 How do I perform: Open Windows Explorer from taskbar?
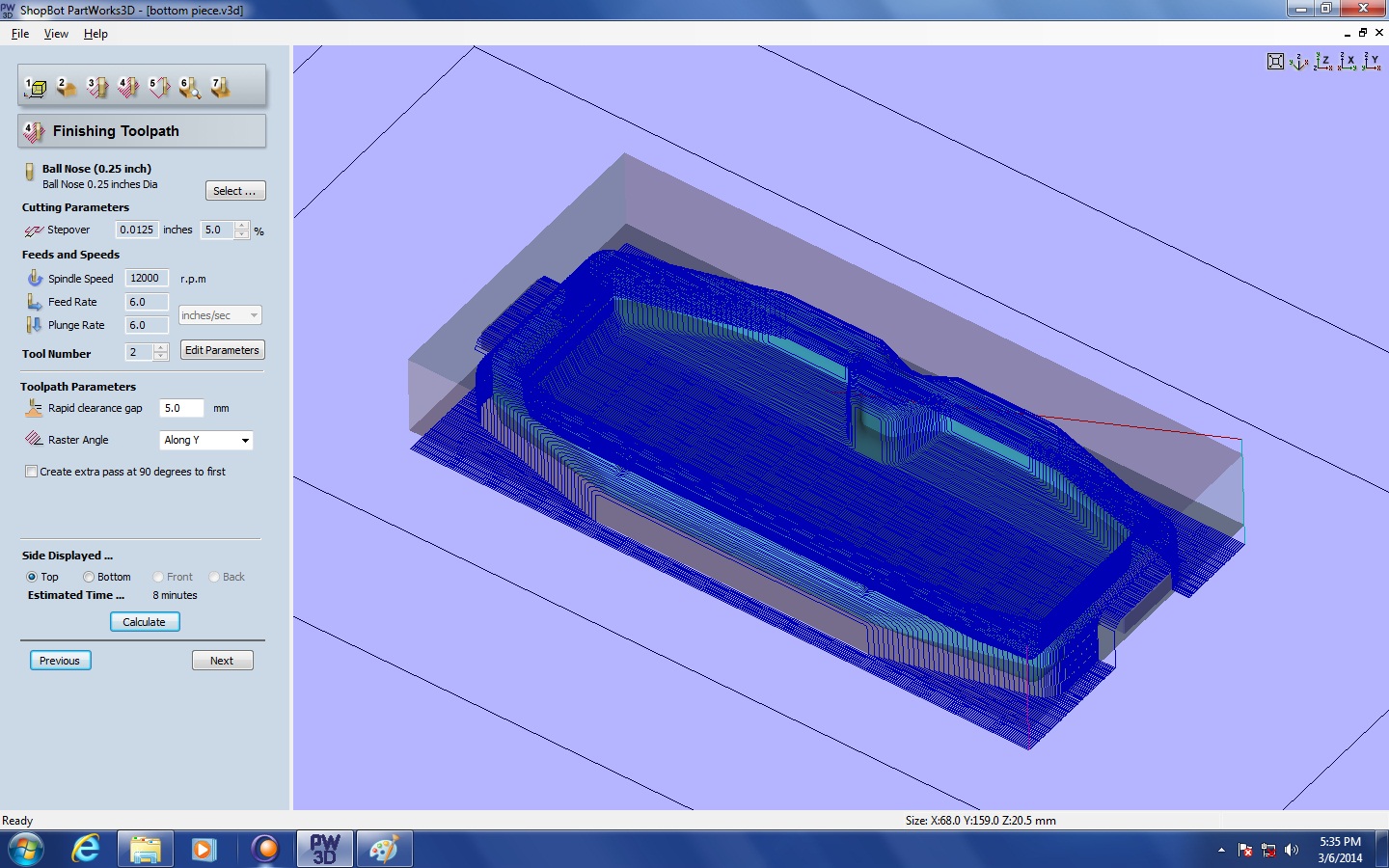(145, 849)
